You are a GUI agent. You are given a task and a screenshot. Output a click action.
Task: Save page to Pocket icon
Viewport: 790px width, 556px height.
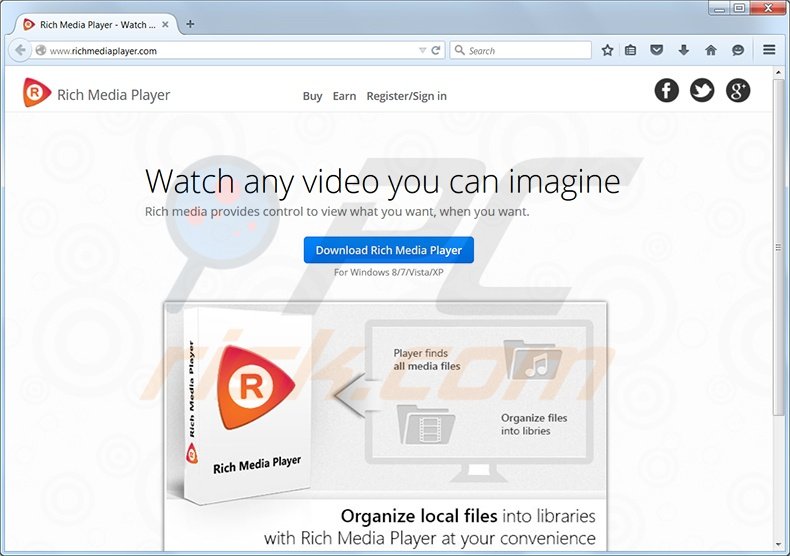pos(656,50)
